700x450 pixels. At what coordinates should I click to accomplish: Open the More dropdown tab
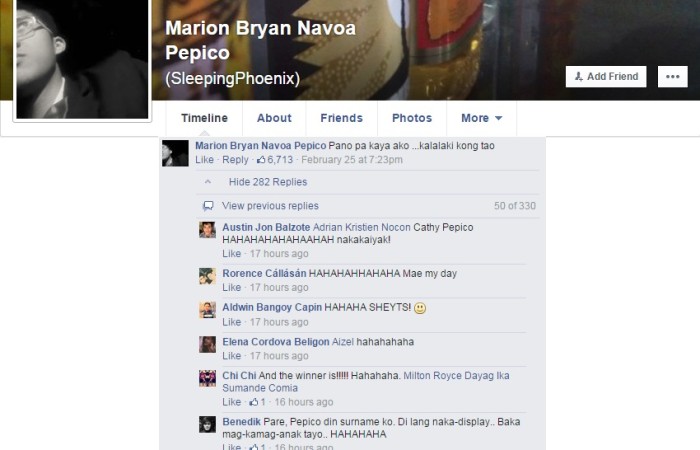(481, 118)
